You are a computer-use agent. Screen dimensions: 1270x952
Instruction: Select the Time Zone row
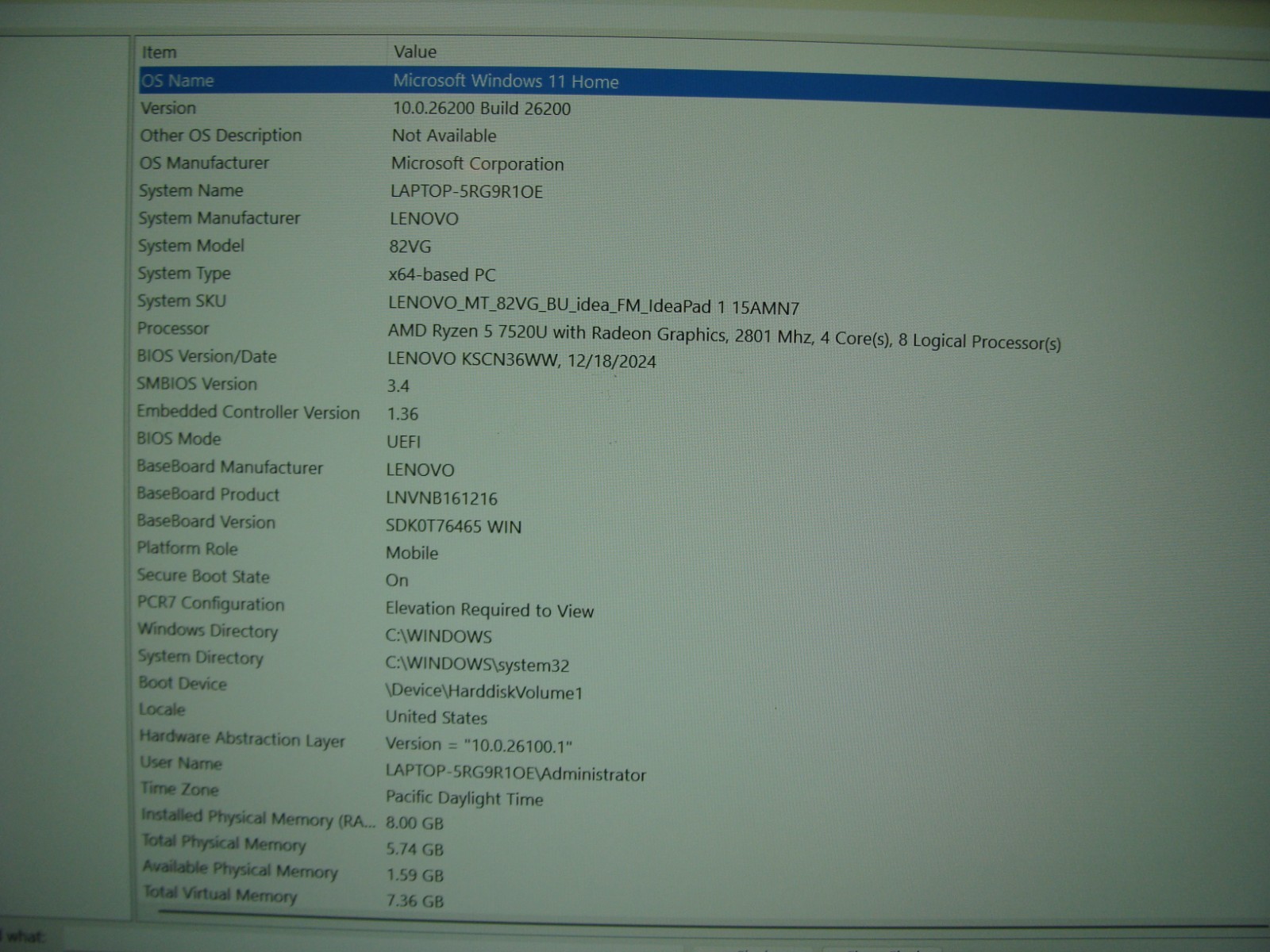coord(179,789)
